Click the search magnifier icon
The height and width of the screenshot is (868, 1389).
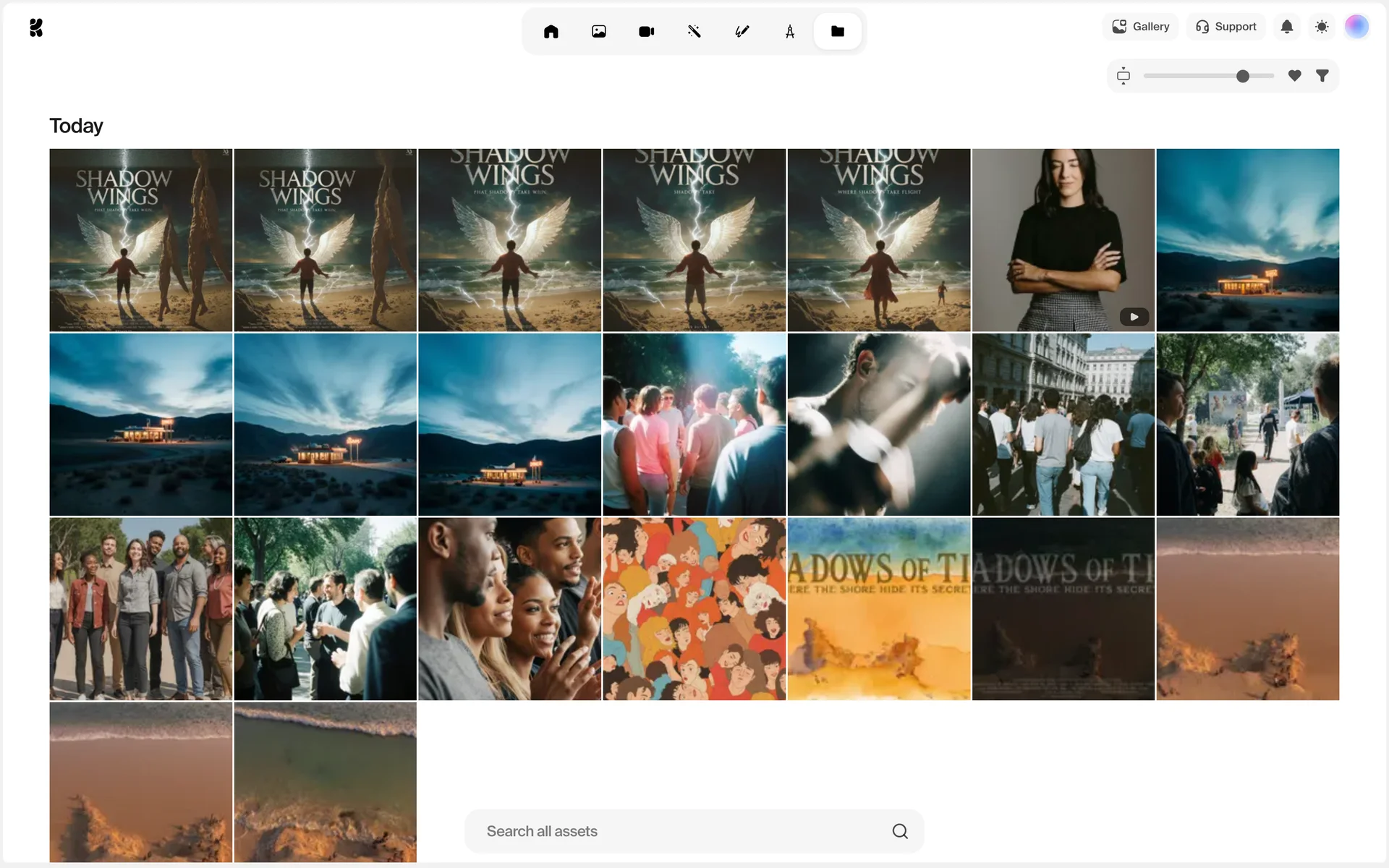[x=899, y=831]
